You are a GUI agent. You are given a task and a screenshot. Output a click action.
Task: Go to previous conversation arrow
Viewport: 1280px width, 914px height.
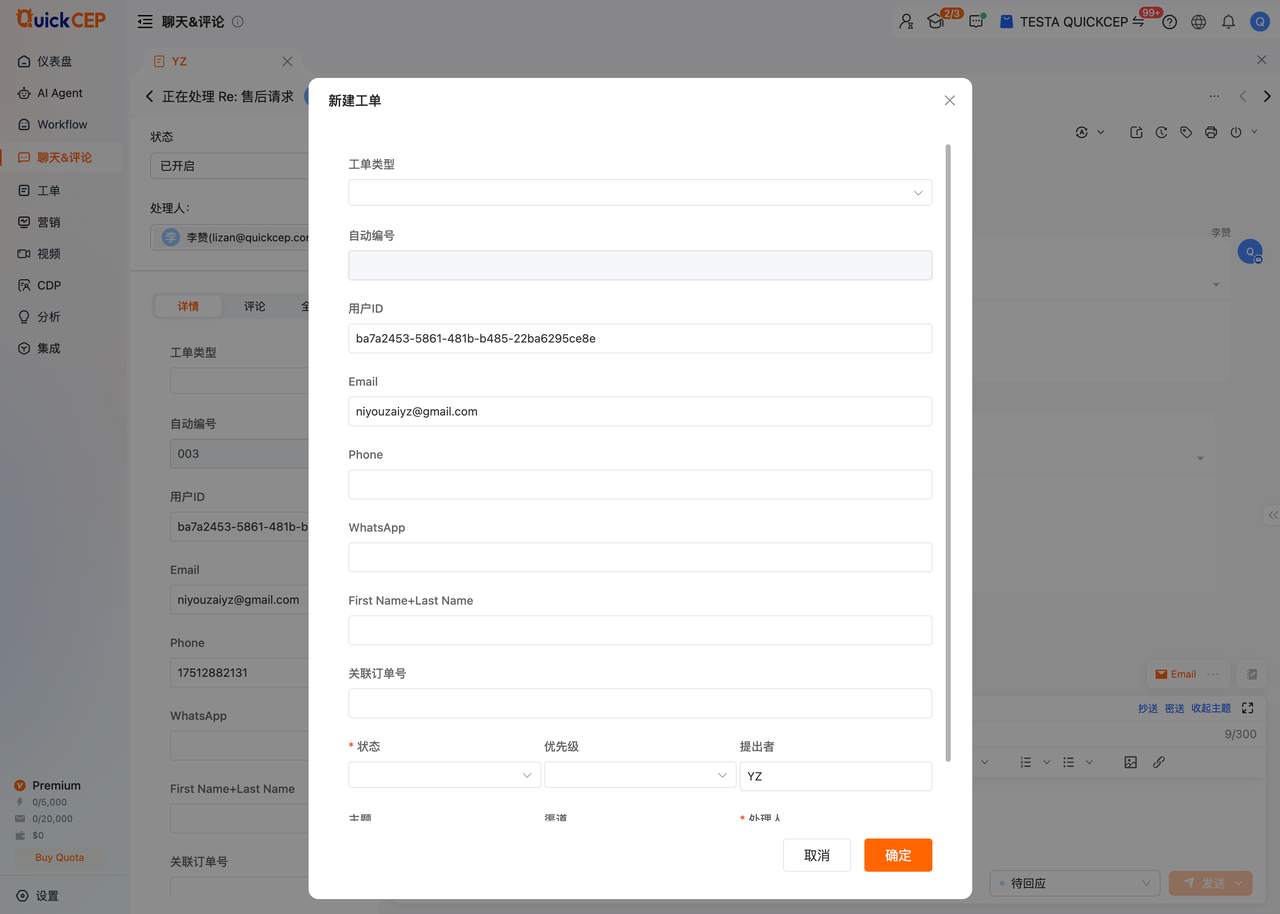click(x=1243, y=97)
